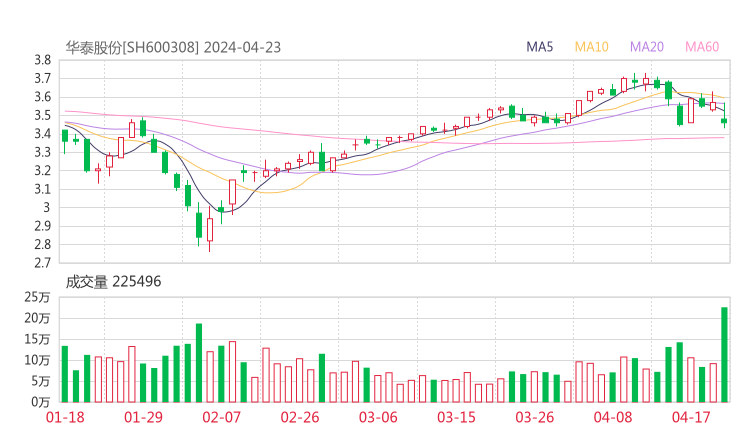Click the first green volume bar above the 01-18 label
740x440 pixels.
[65, 374]
